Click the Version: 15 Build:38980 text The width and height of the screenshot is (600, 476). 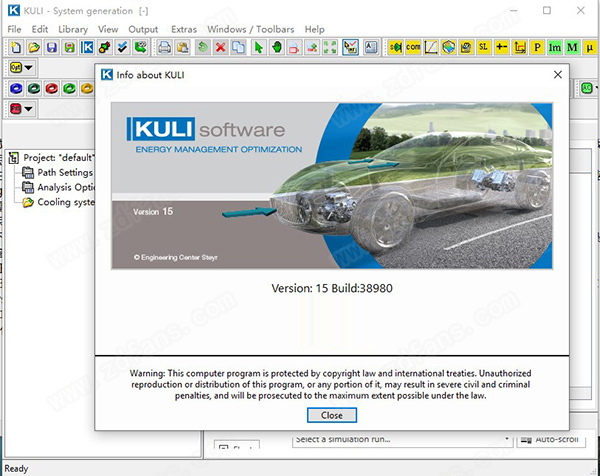point(332,288)
